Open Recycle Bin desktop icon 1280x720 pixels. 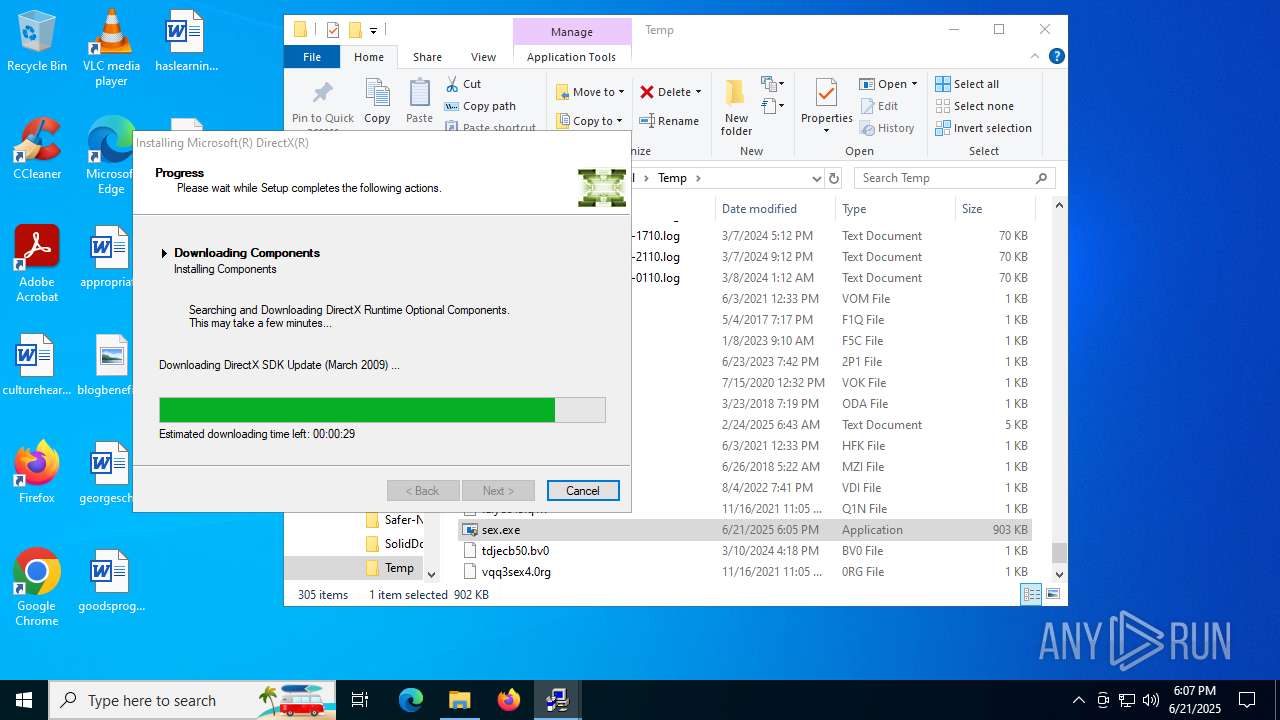[x=37, y=41]
